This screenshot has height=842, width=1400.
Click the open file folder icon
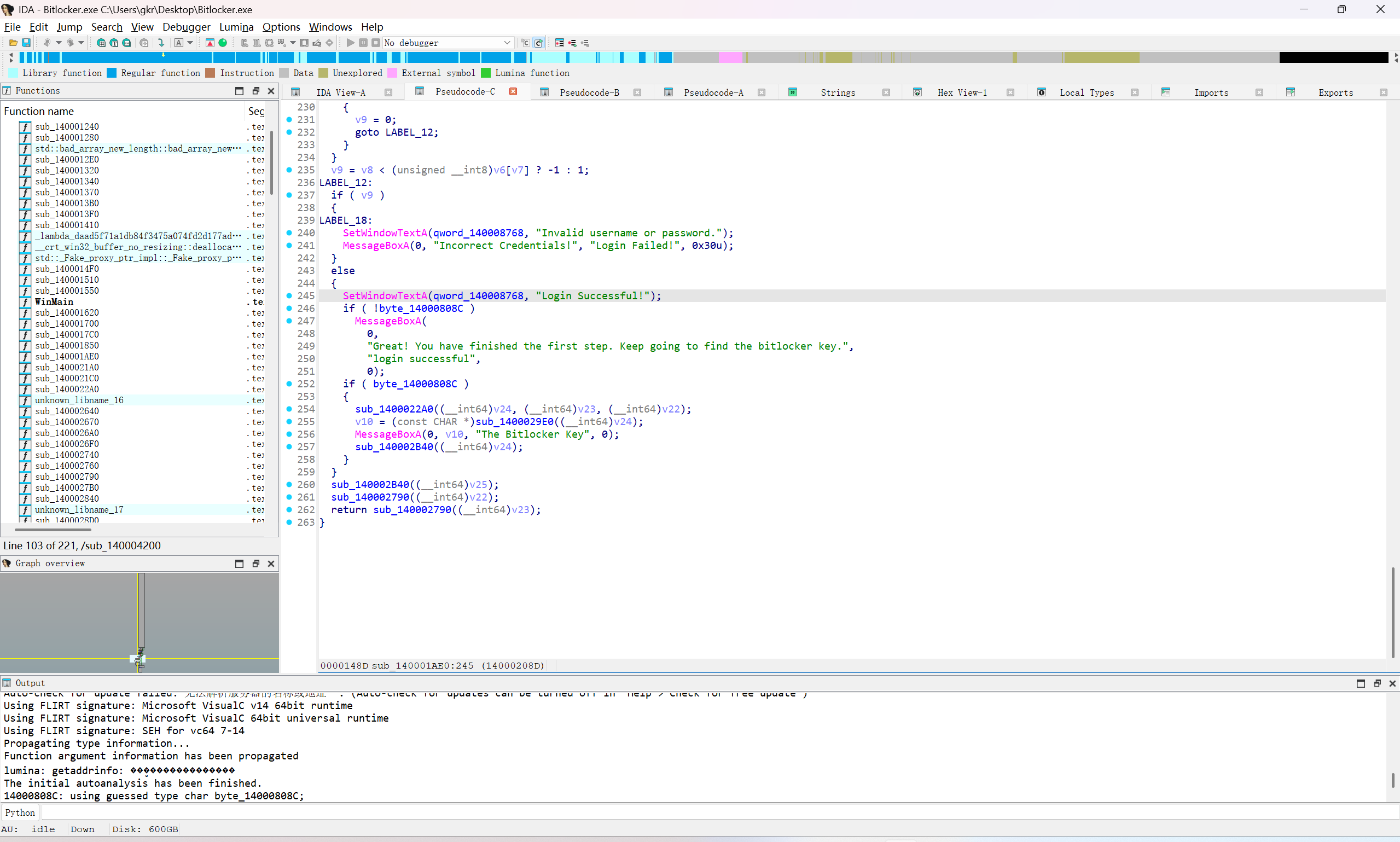tap(13, 43)
